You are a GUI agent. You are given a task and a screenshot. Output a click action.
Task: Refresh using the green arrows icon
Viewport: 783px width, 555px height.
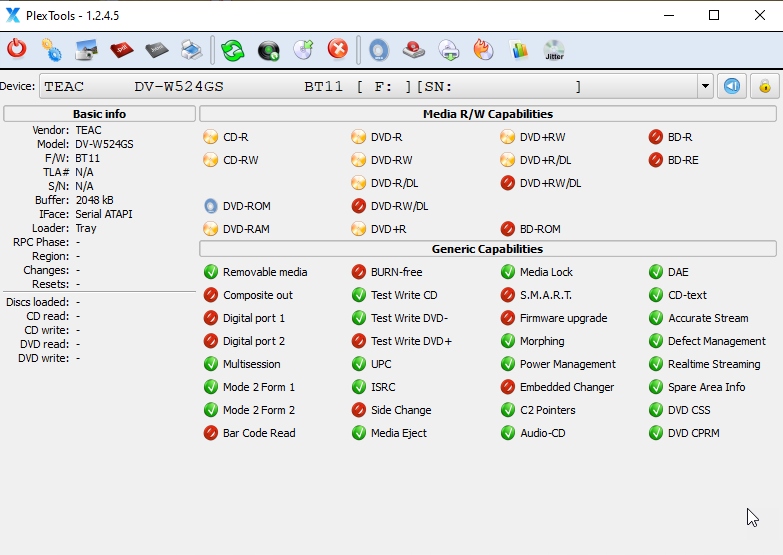(x=233, y=50)
